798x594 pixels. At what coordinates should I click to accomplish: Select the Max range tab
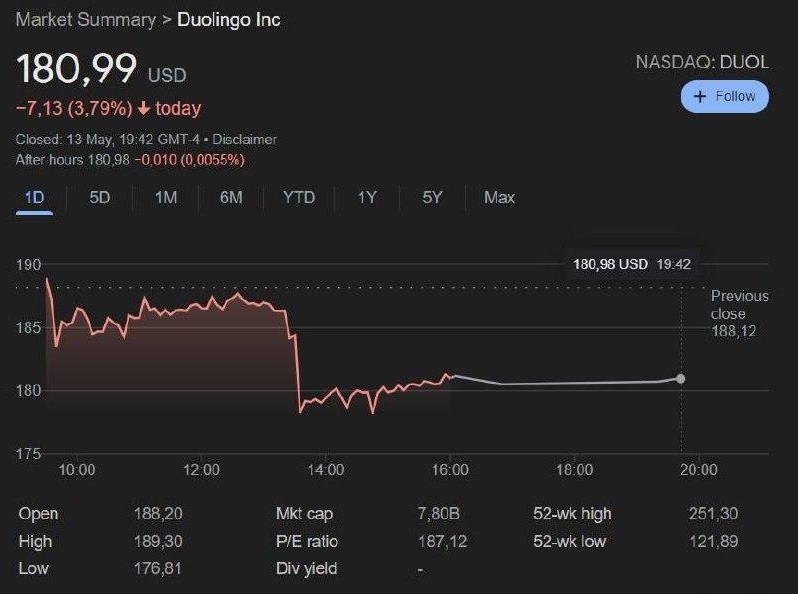pos(499,197)
